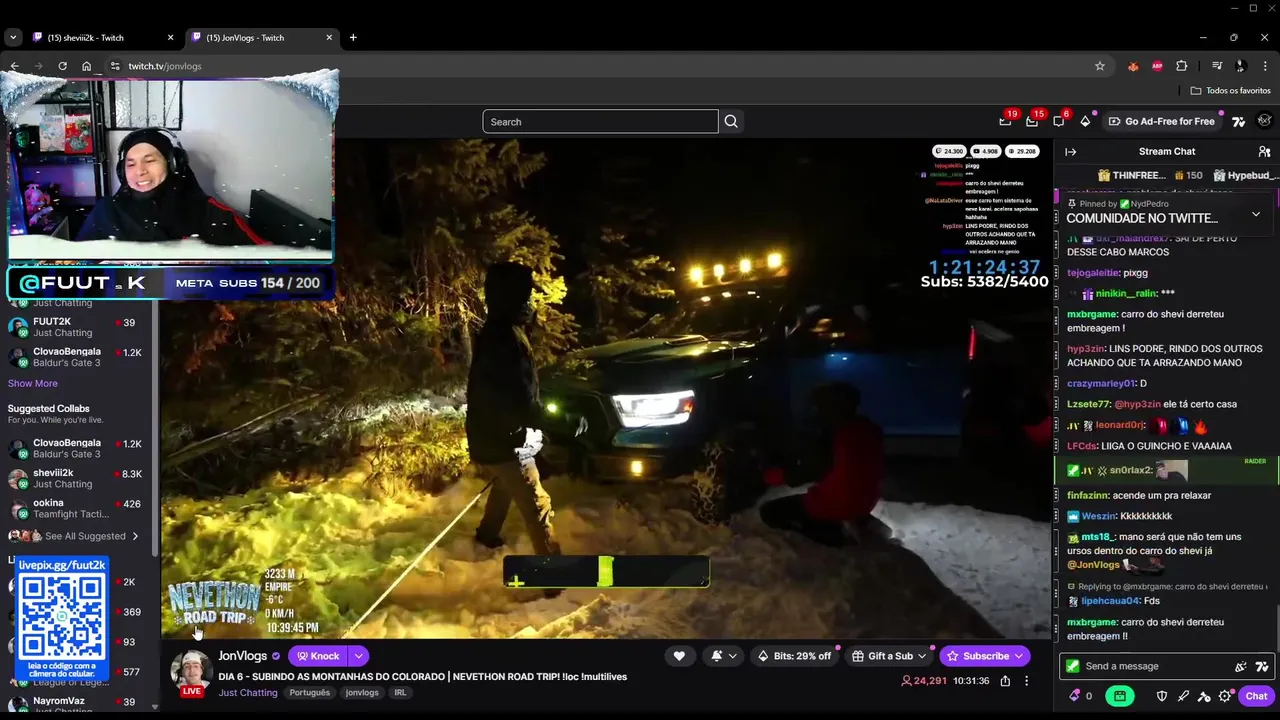Image resolution: width=1280 pixels, height=720 pixels.
Task: Click chat username crazymarley01
Action: [x=1101, y=384]
